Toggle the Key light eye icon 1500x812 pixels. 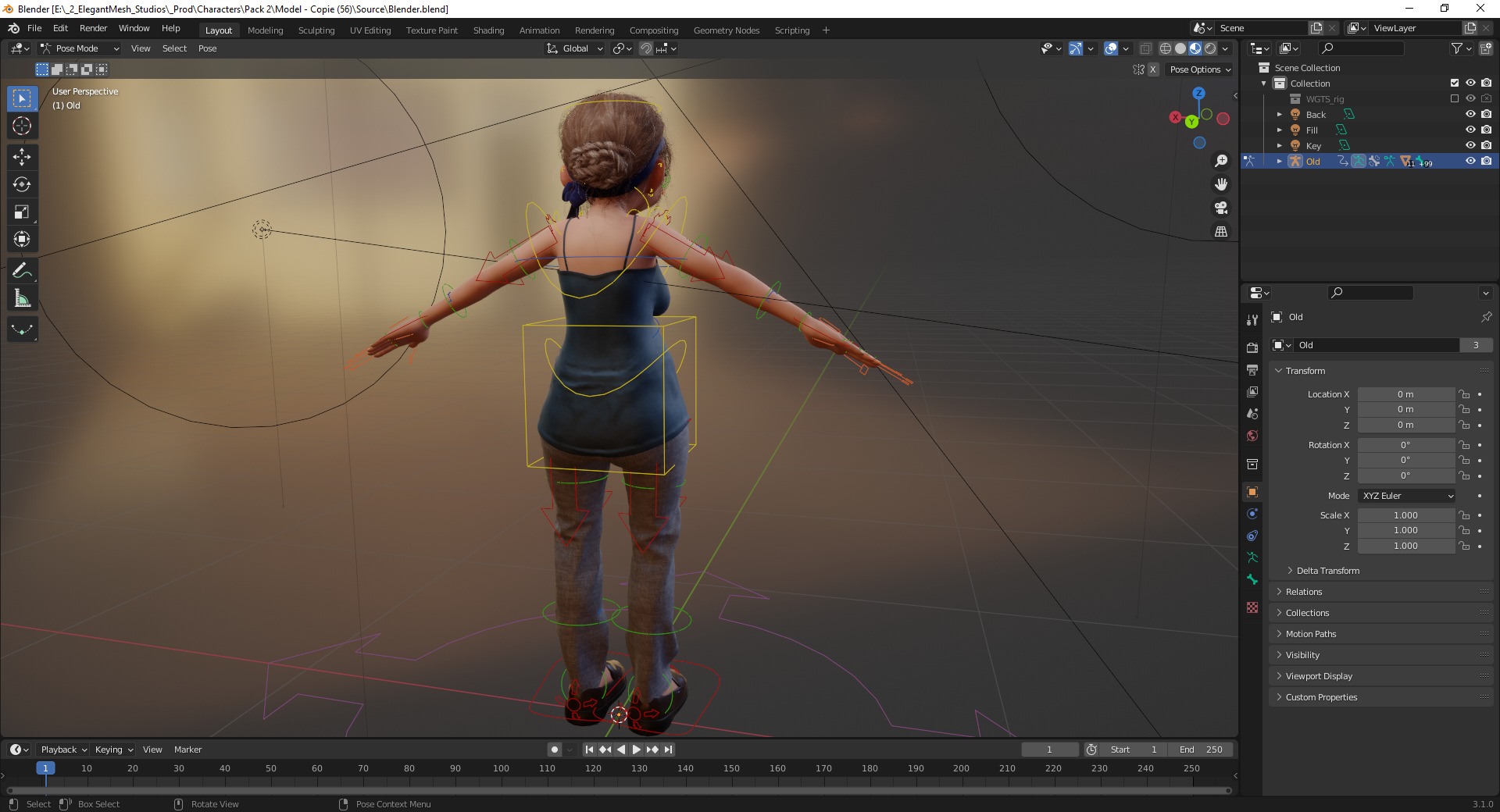tap(1470, 145)
